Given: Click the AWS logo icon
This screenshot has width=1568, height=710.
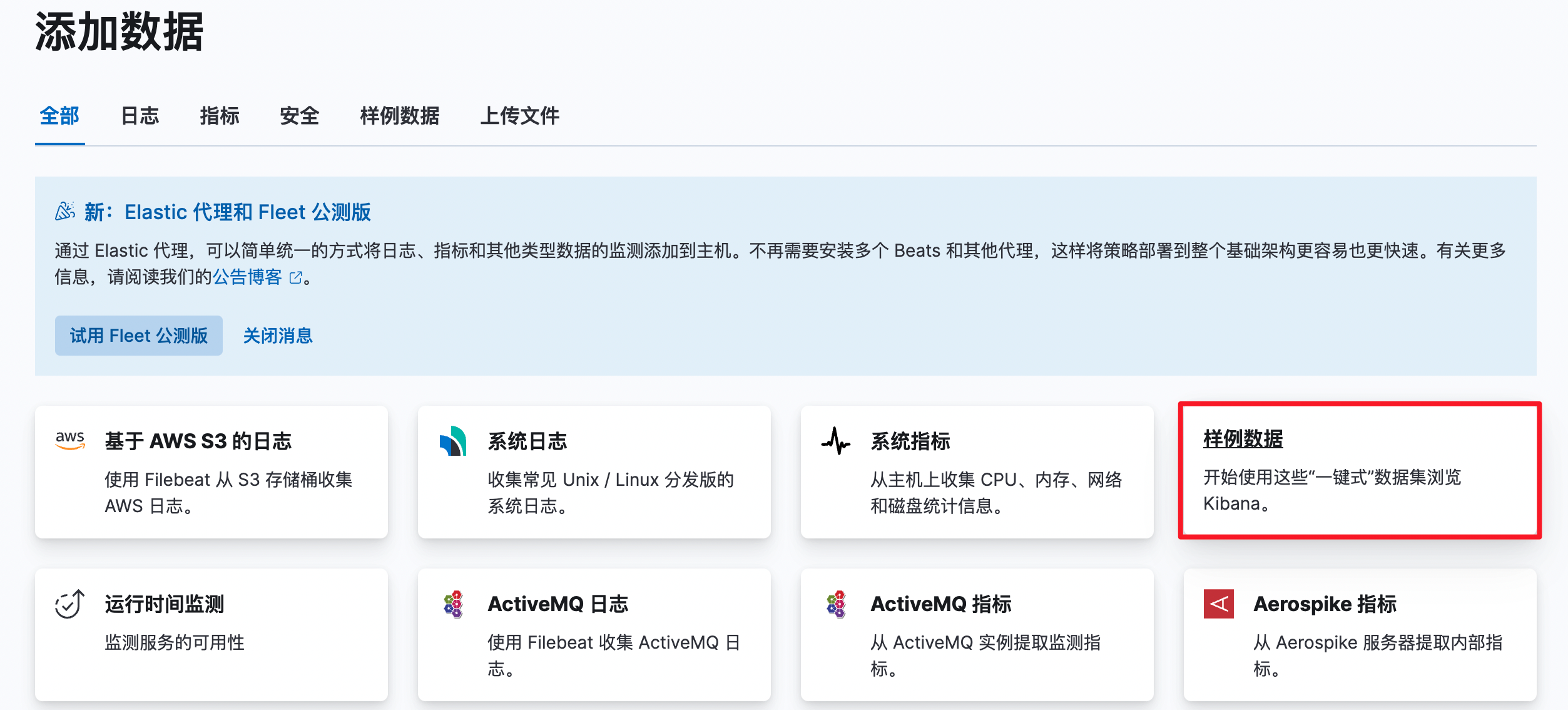Looking at the screenshot, I should pos(70,440).
